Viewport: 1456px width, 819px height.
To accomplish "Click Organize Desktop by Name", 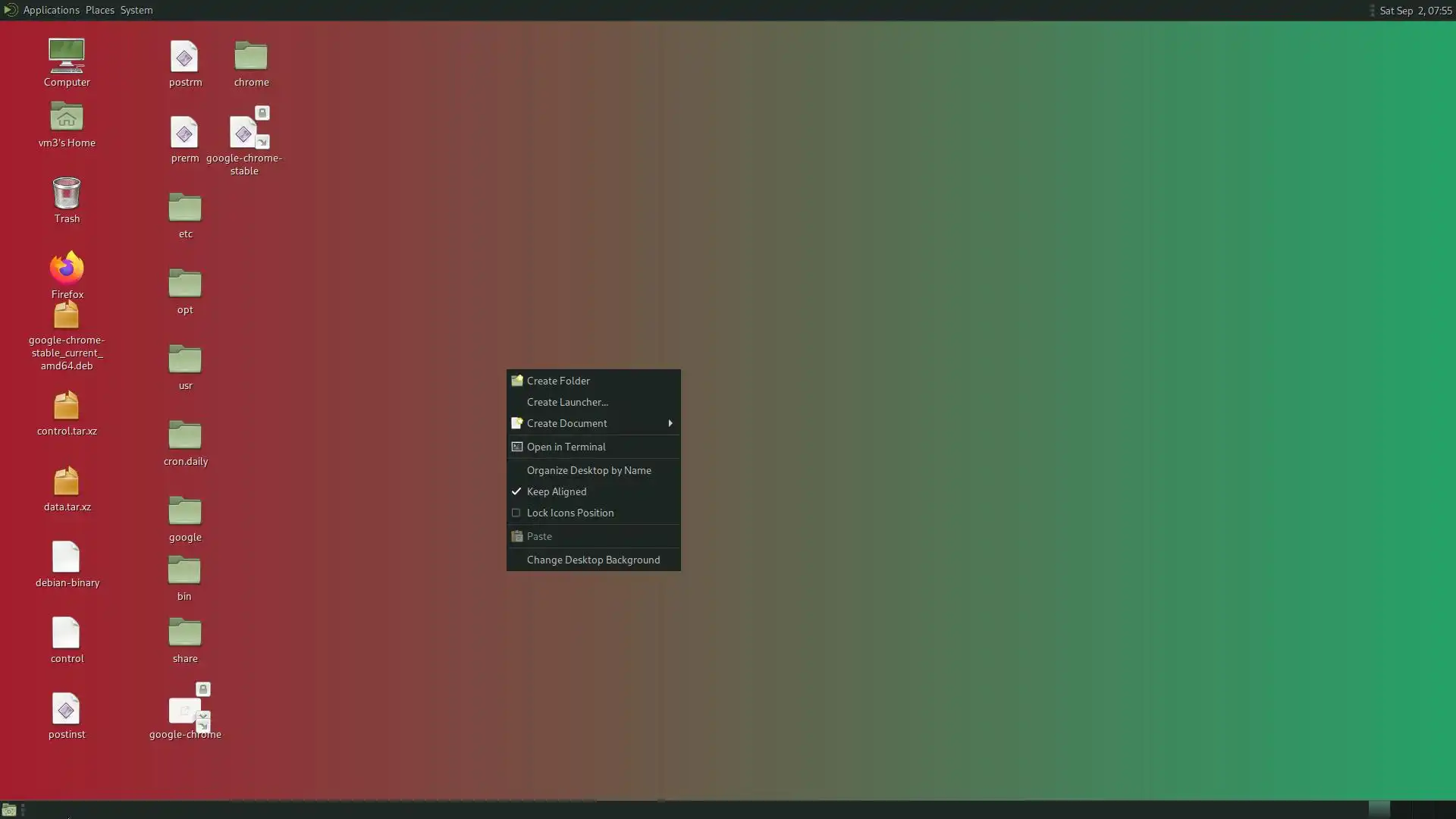I will click(x=588, y=470).
